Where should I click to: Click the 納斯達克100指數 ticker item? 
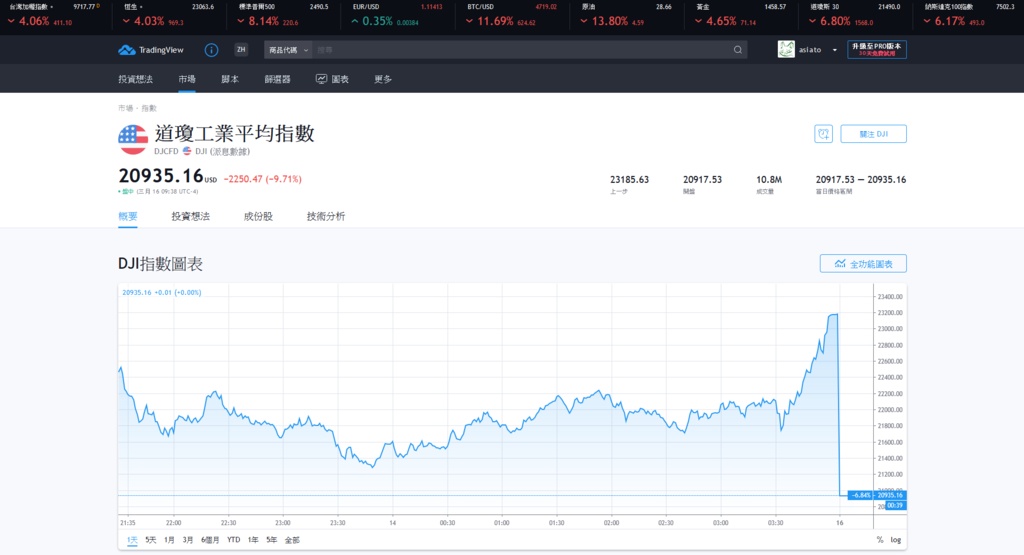tap(970, 14)
